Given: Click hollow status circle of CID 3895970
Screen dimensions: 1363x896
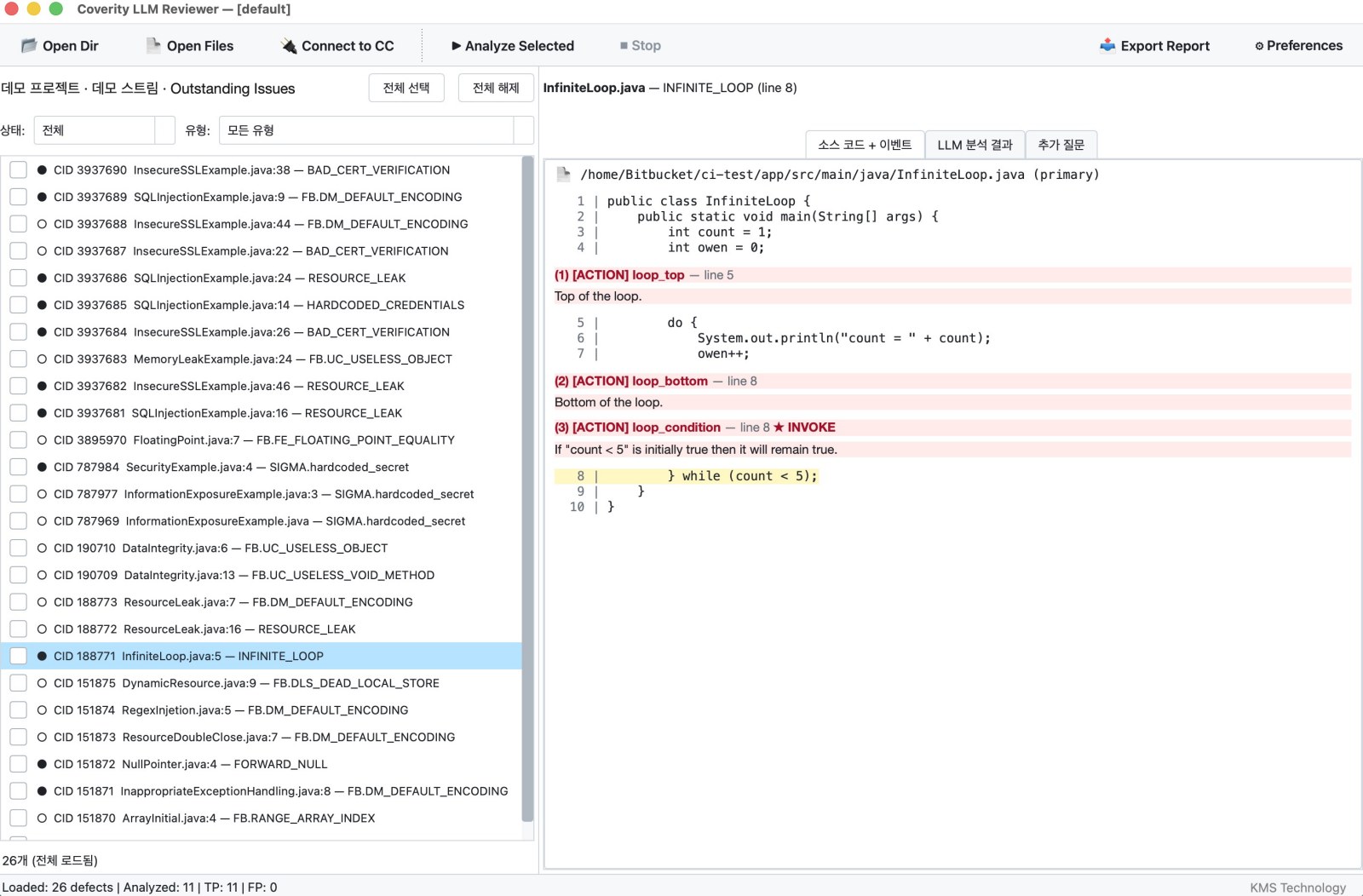Looking at the screenshot, I should tap(42, 440).
